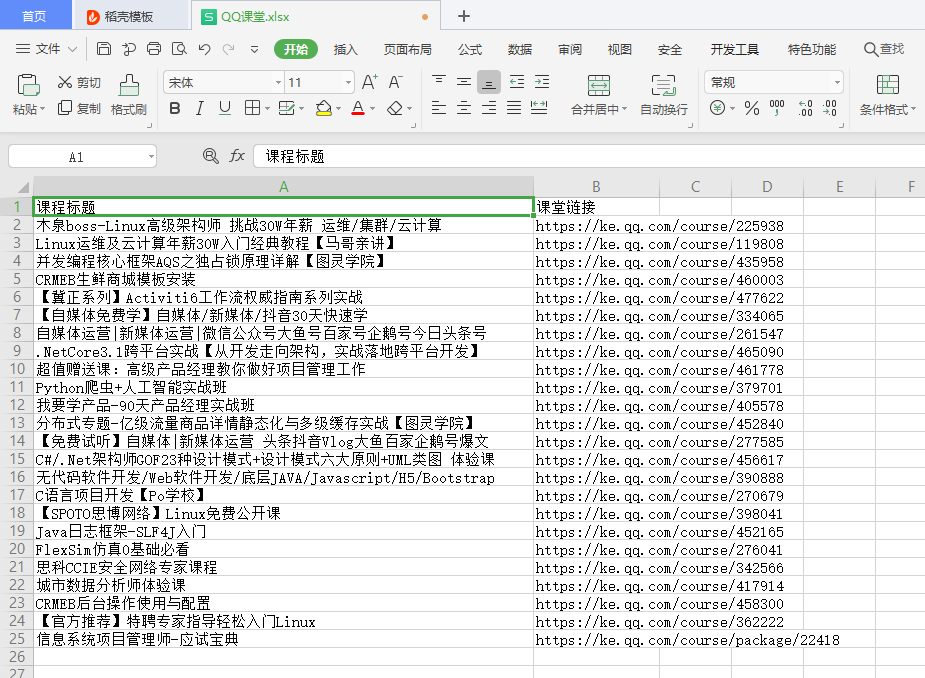Cut the selection with the scissors icon
The image size is (925, 678).
(x=65, y=82)
